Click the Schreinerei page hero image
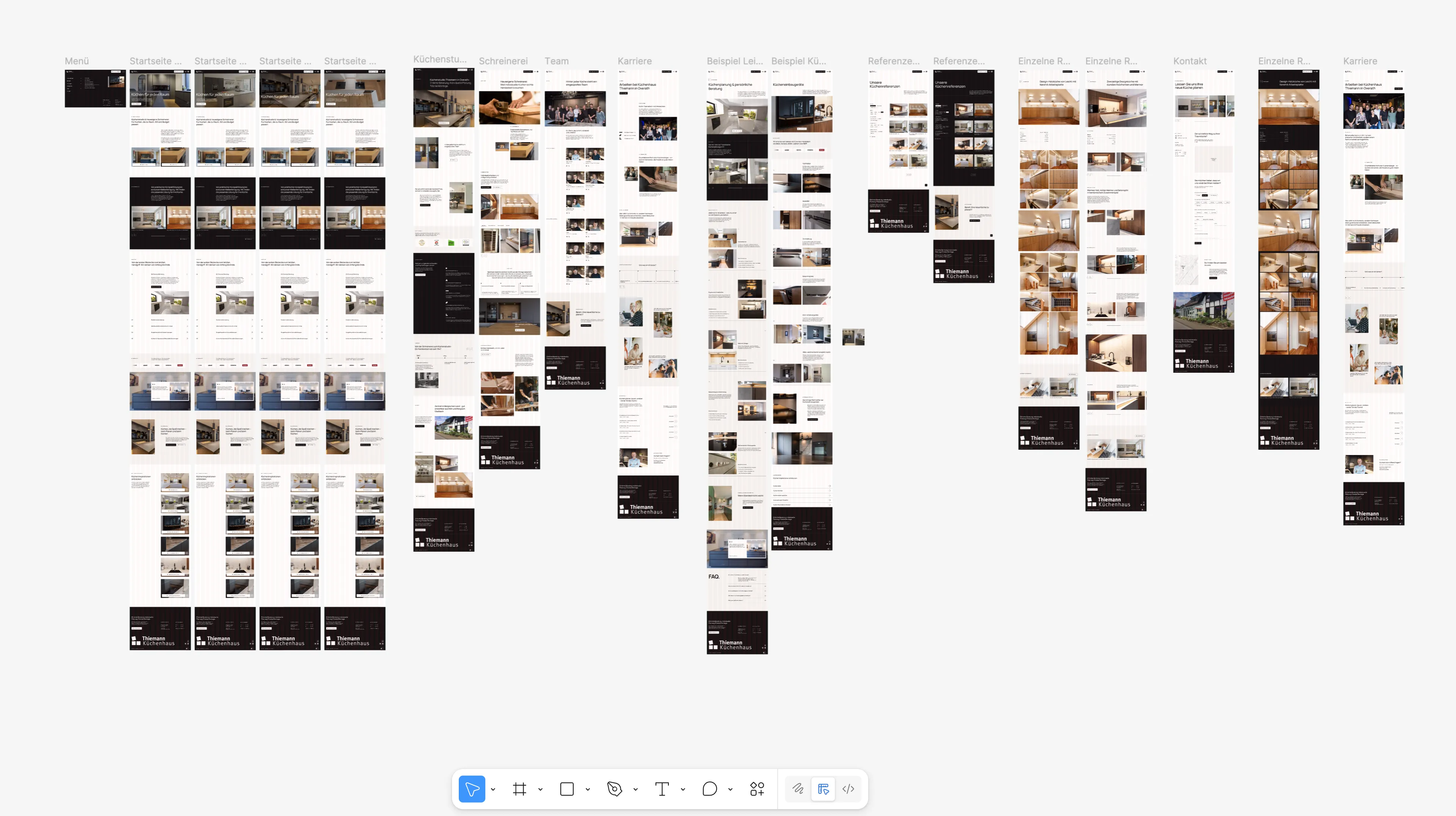The height and width of the screenshot is (816, 1456). click(509, 107)
